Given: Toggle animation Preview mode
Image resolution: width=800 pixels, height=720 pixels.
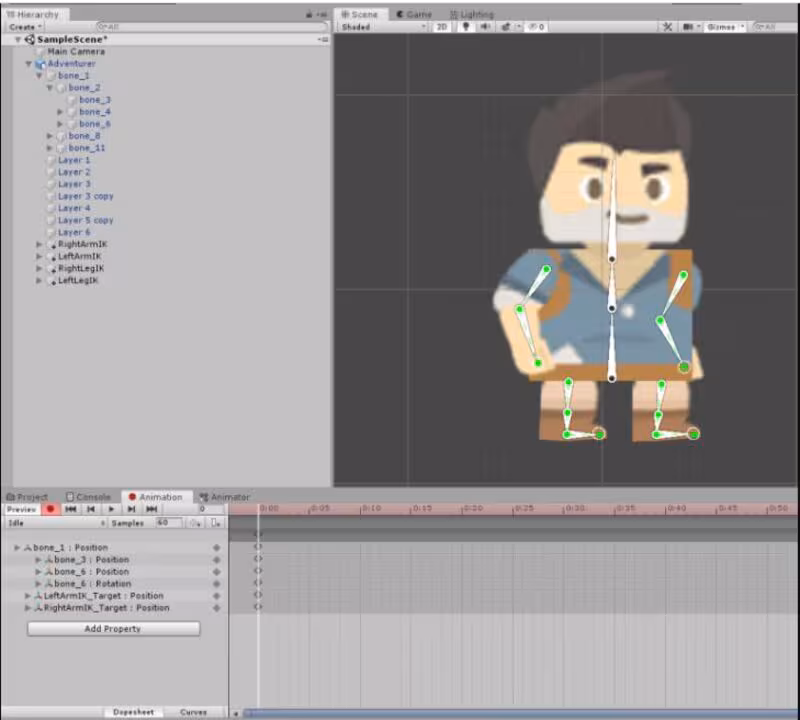Looking at the screenshot, I should (21, 509).
